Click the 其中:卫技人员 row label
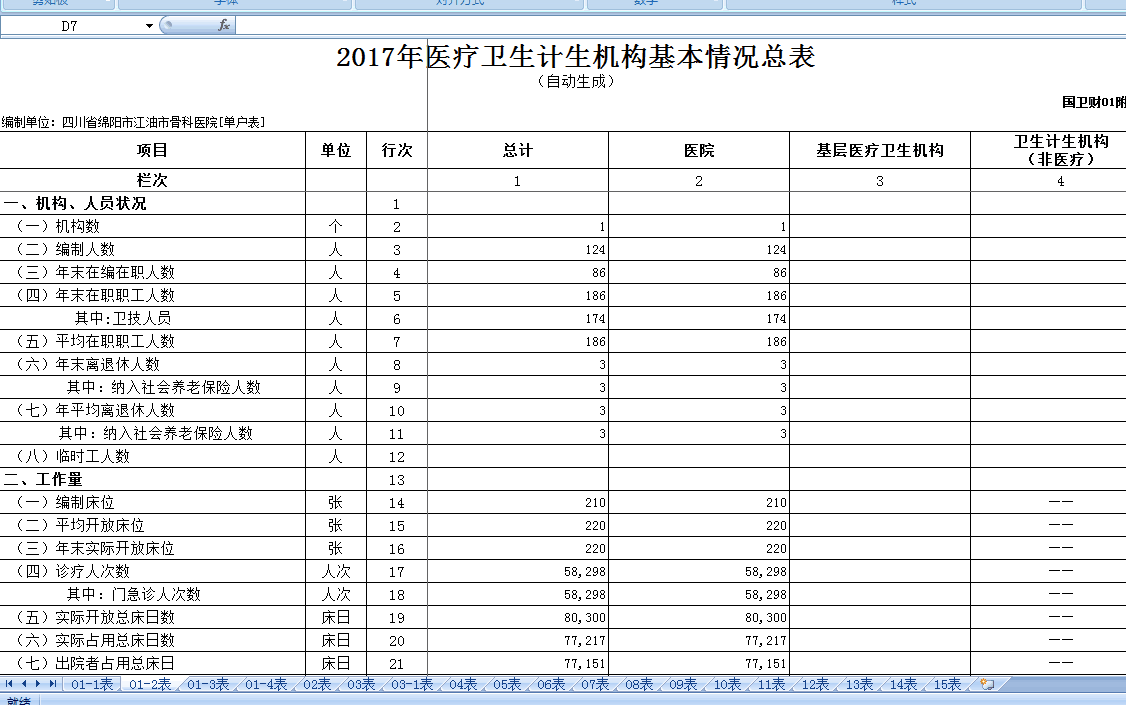 [x=123, y=319]
